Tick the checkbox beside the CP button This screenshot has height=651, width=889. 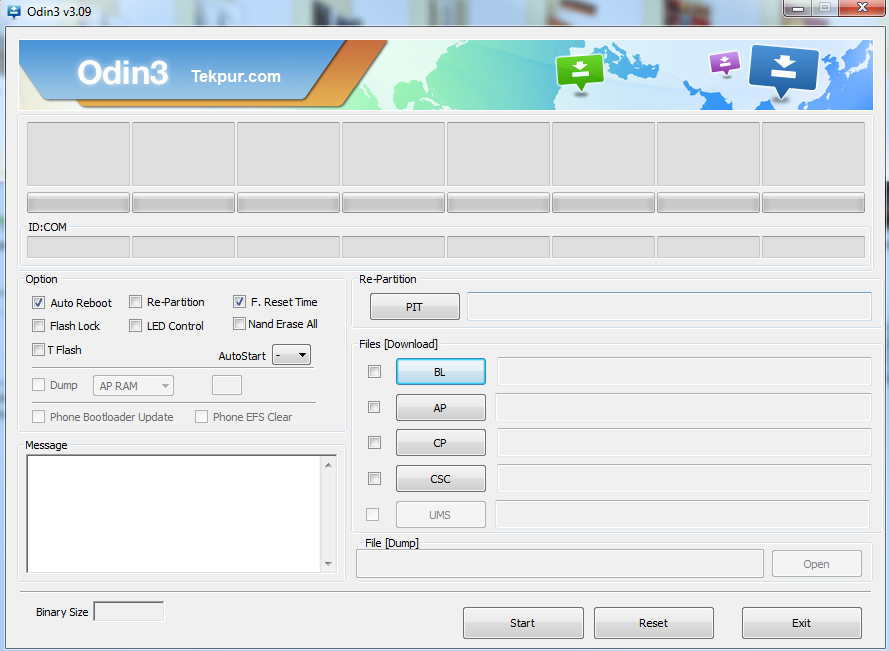click(x=374, y=442)
